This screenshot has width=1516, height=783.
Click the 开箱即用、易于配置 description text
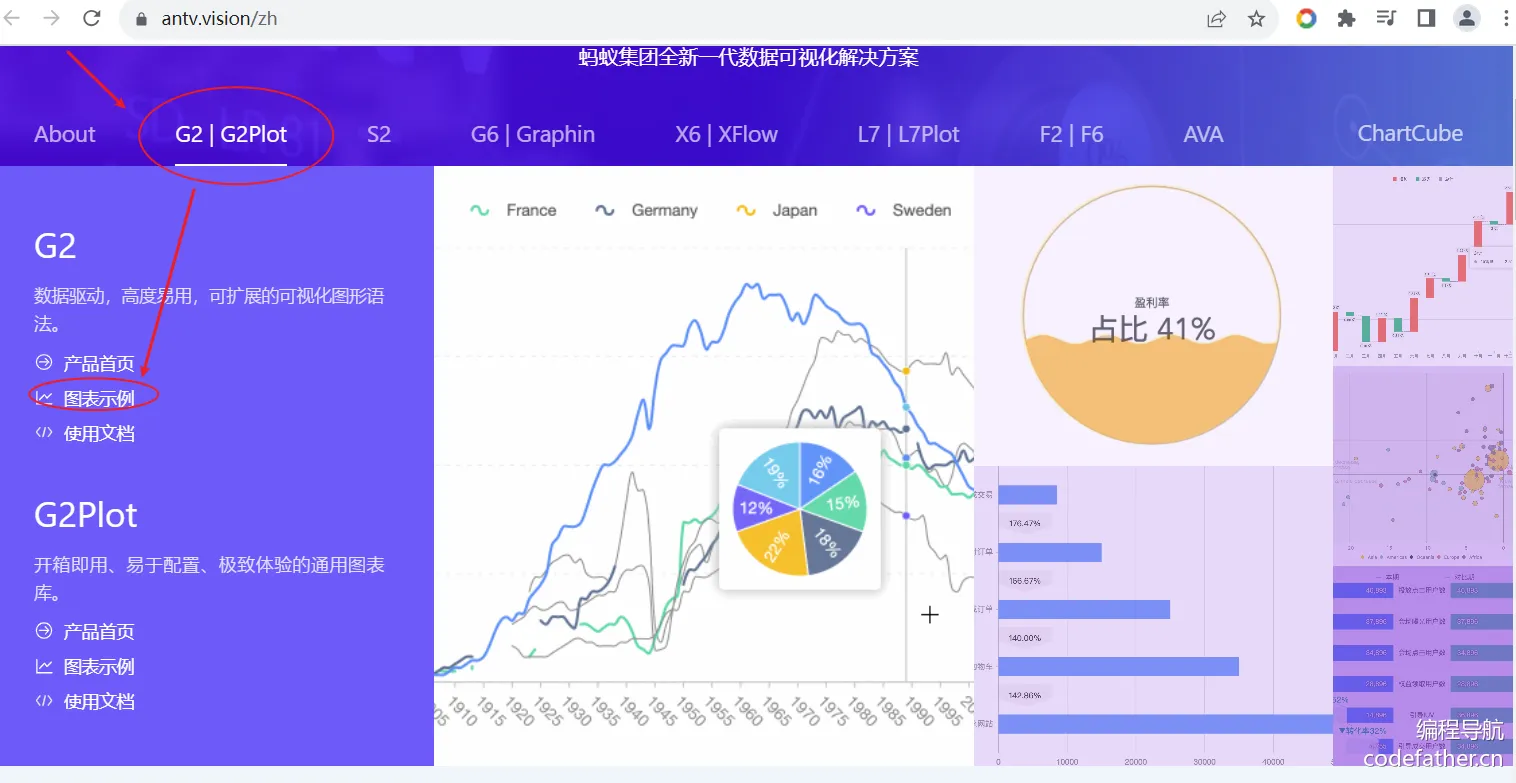pos(209,579)
